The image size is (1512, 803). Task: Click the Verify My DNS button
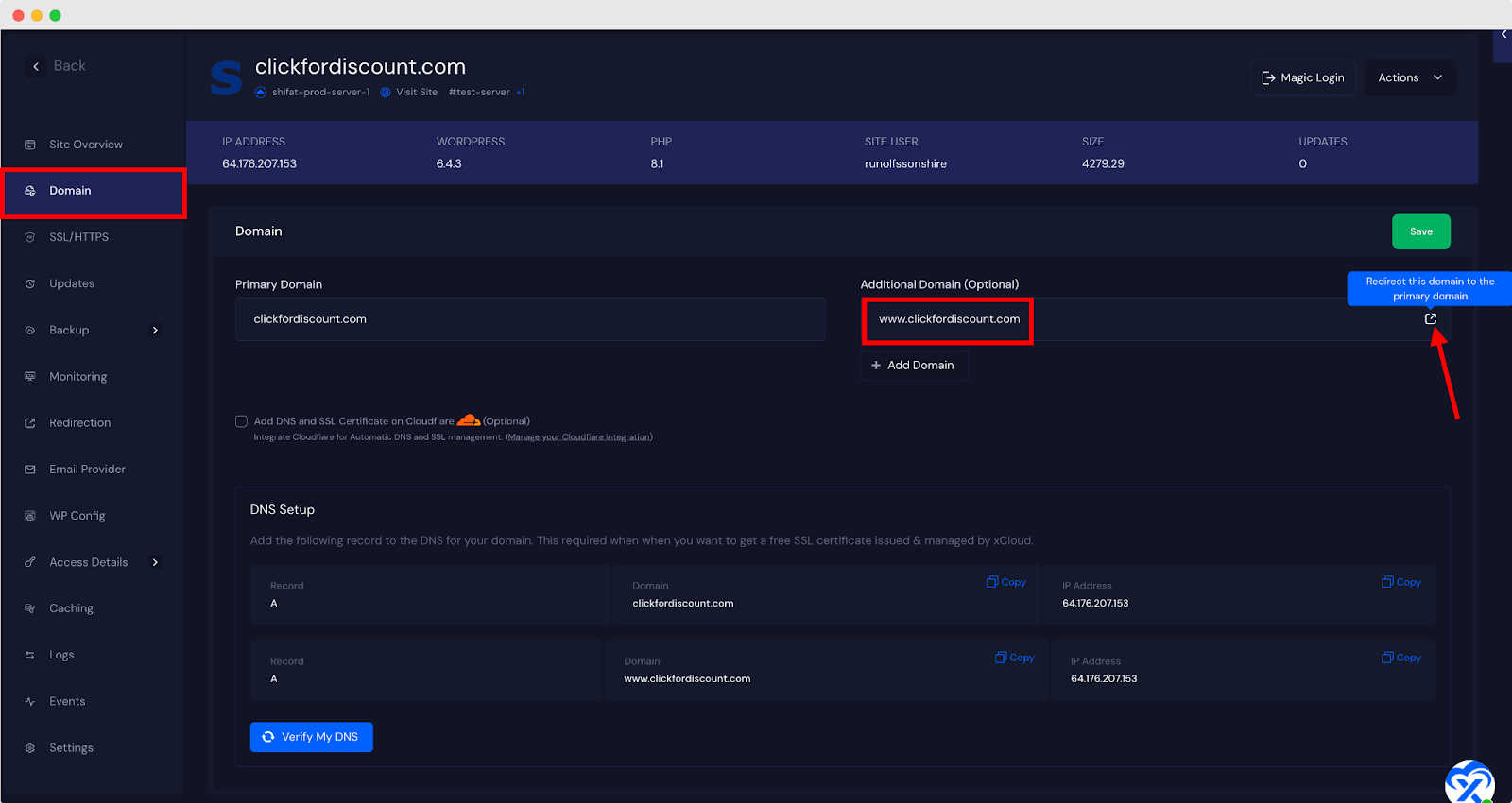point(311,737)
